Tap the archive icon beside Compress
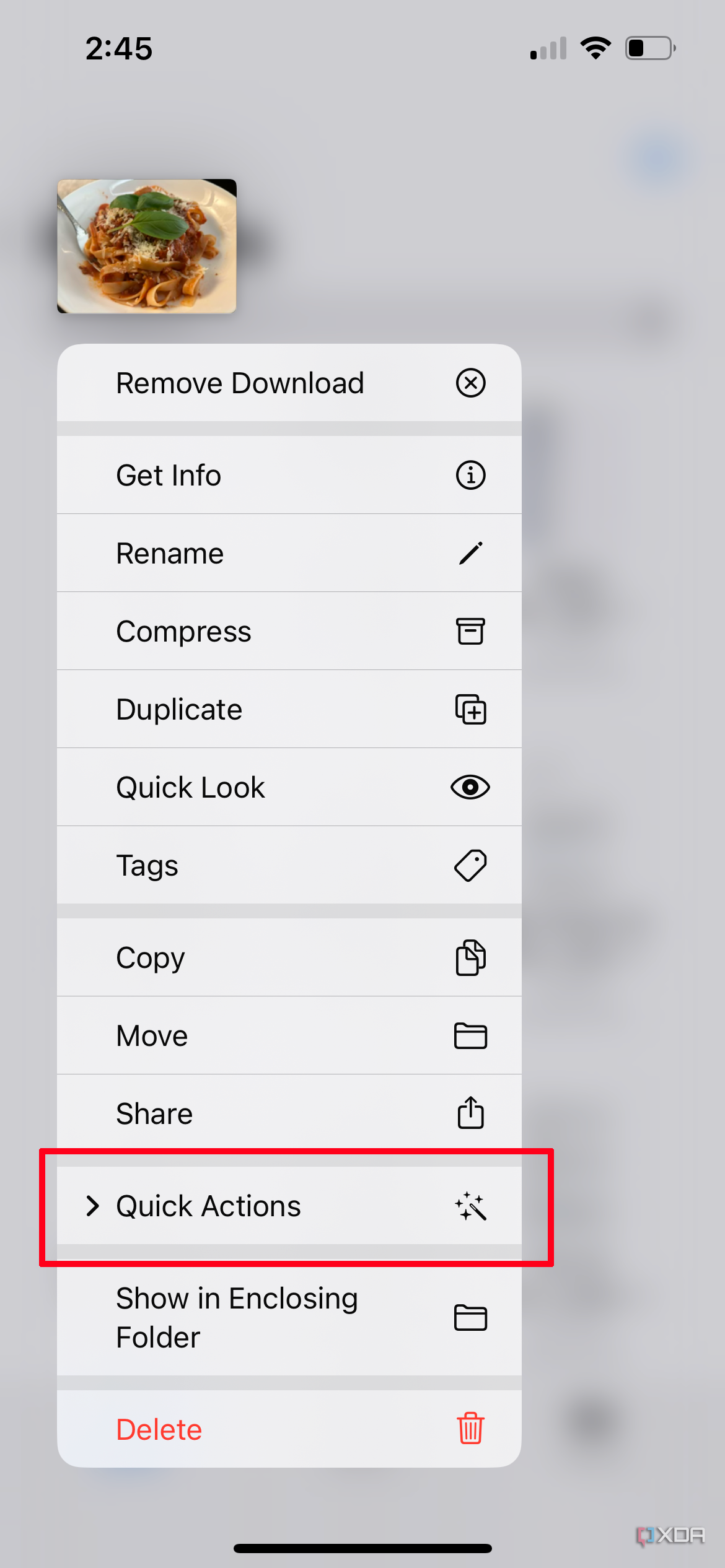 (470, 631)
